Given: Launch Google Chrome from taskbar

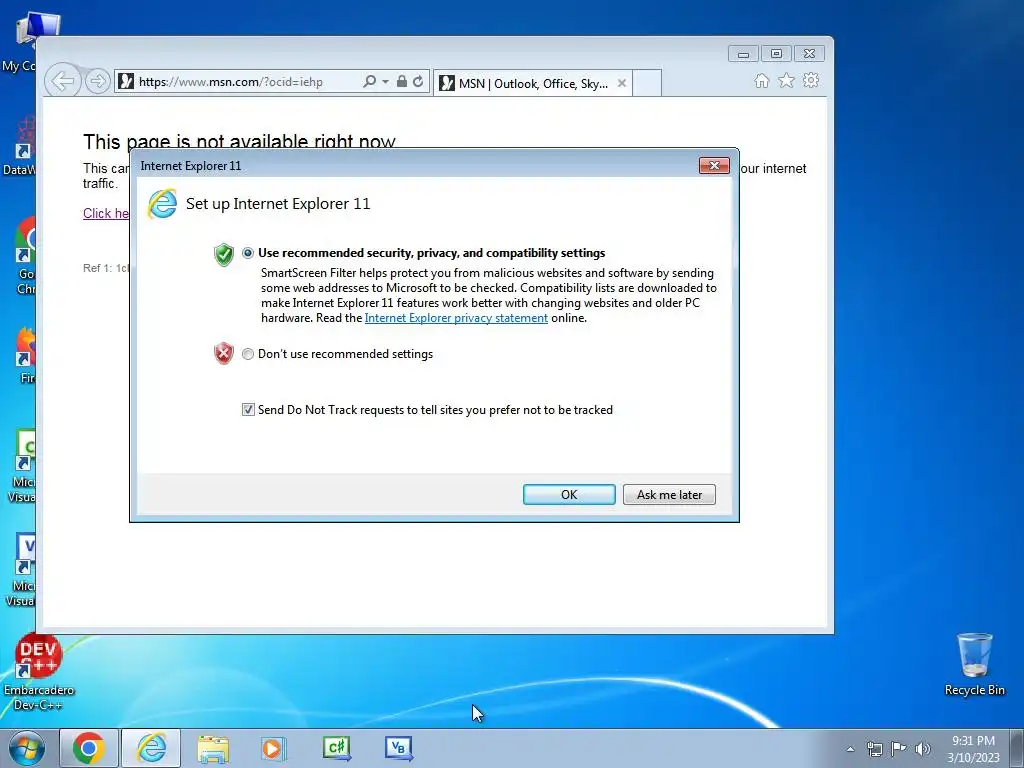Looking at the screenshot, I should [x=89, y=748].
